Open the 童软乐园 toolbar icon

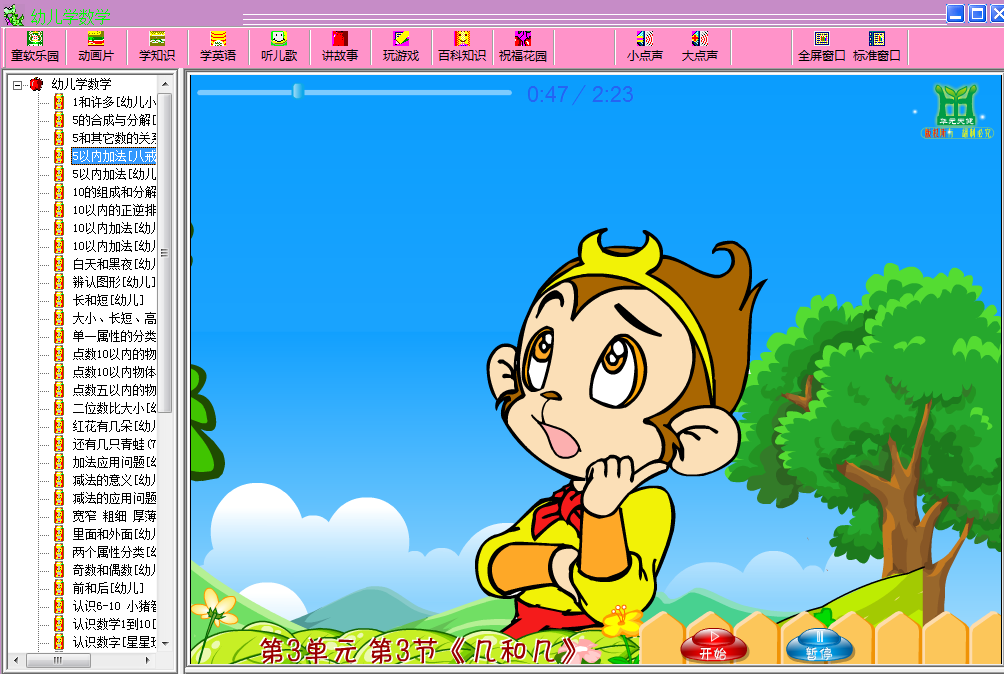tap(35, 47)
